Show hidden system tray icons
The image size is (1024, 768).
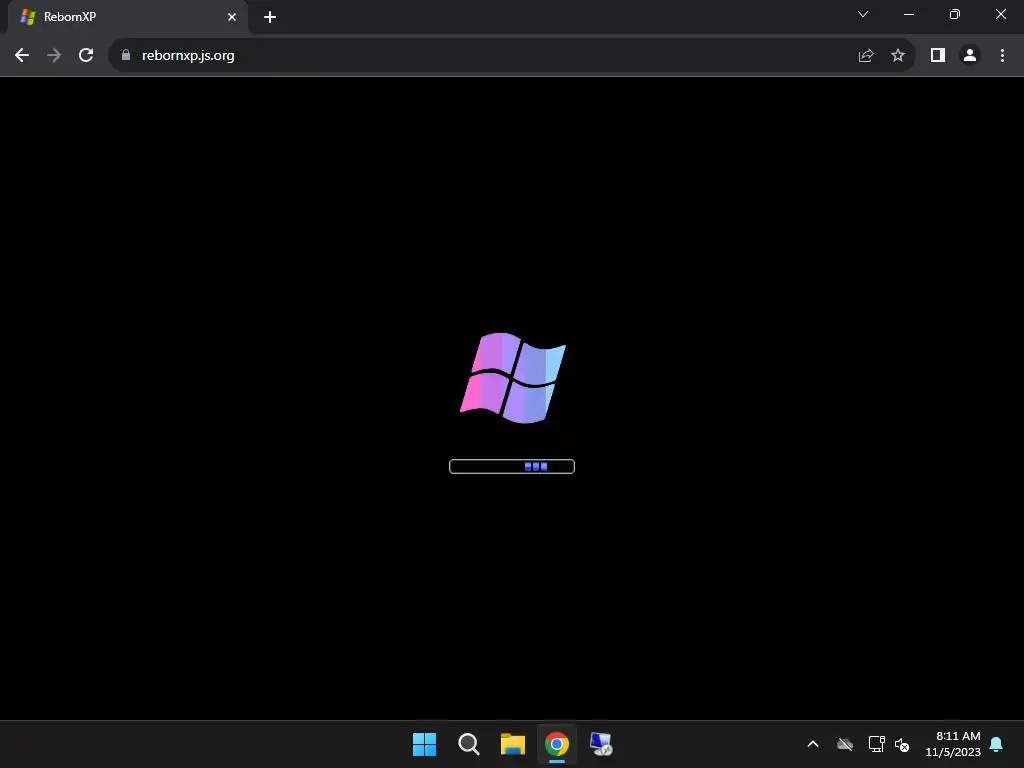click(x=813, y=744)
